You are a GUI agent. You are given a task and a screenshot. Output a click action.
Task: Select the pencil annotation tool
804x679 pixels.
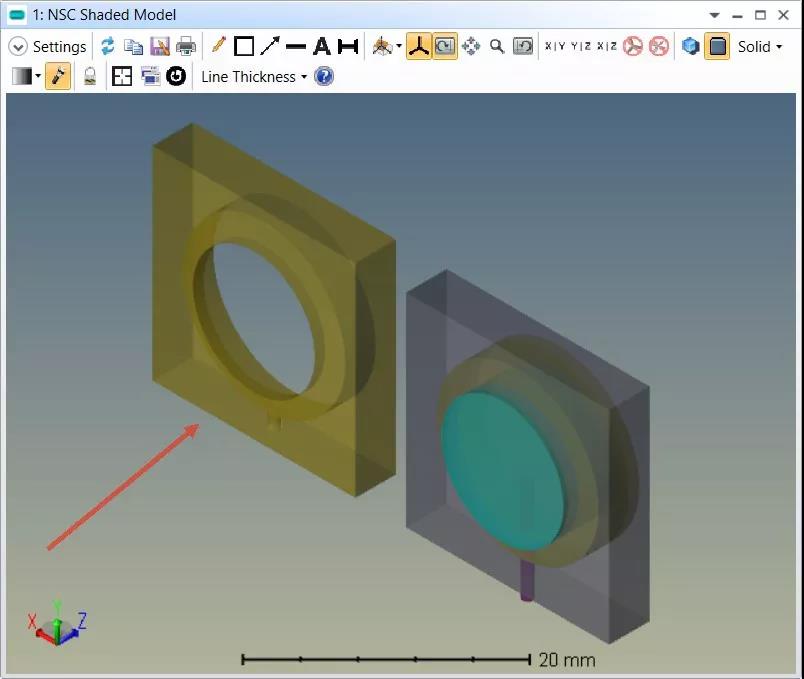pos(218,46)
